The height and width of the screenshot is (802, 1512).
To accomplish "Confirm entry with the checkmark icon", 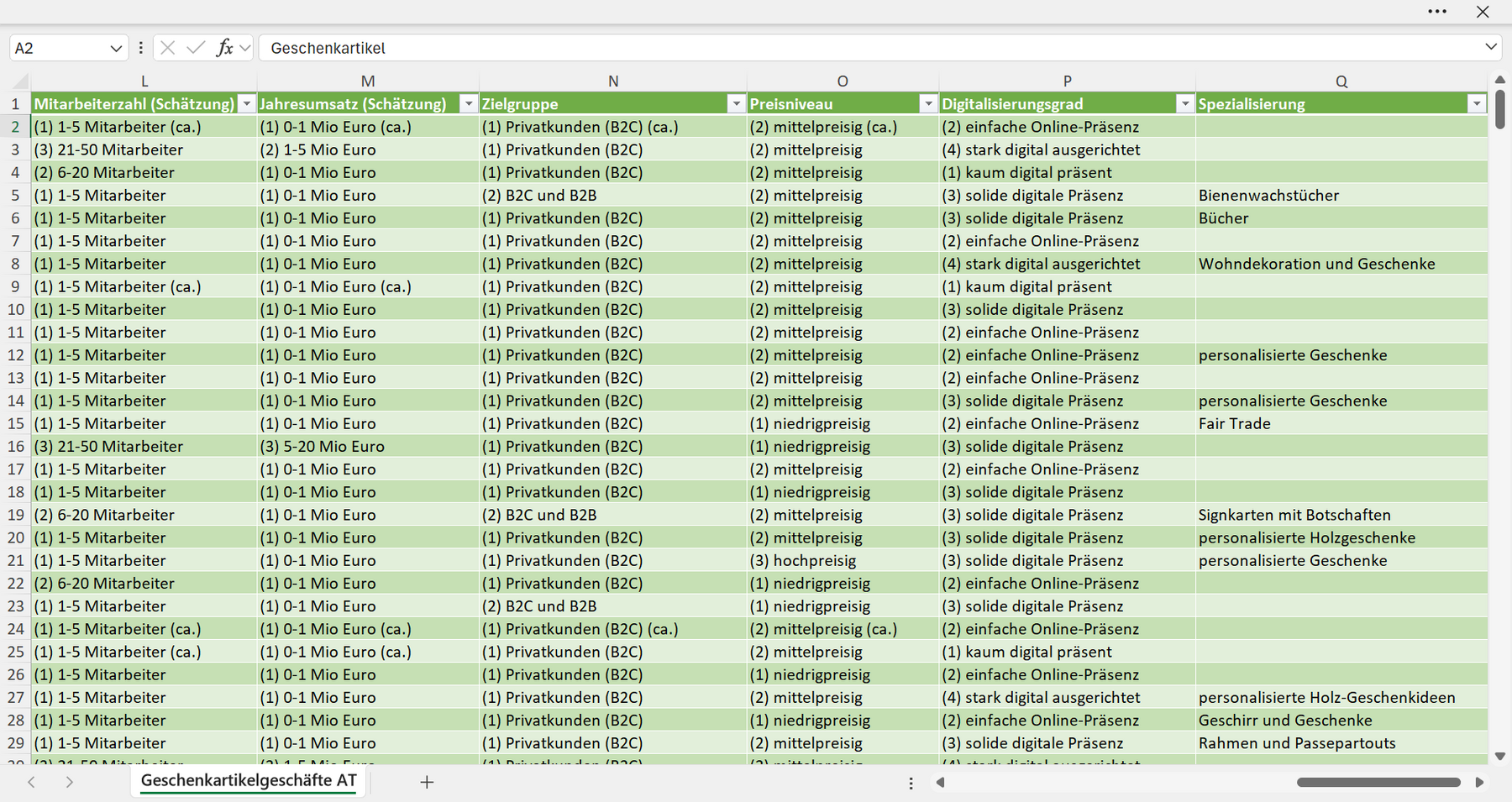I will 196,48.
